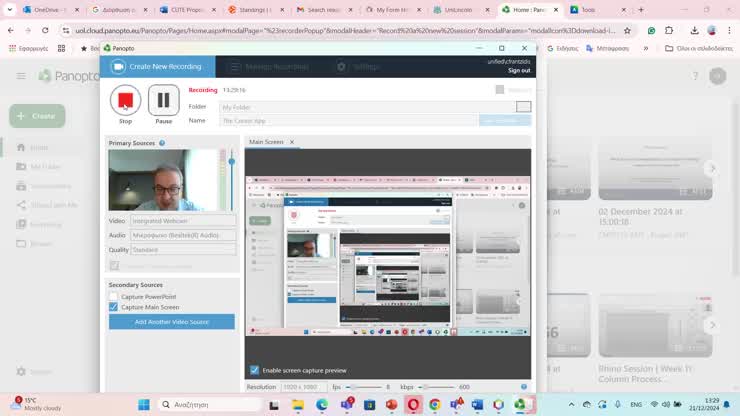Open the Gmail Search results browser tab
Viewport: 740px width, 416px height.
325,9
